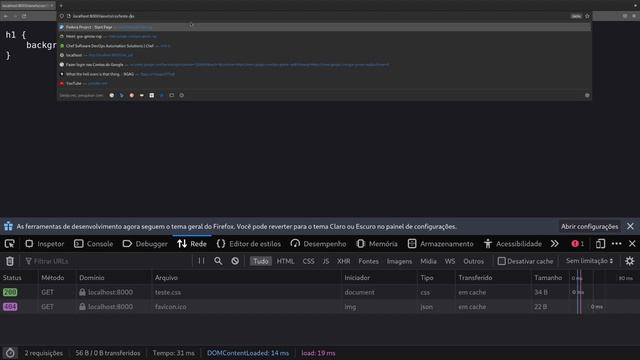Click the gift icon in notification bar

[x=8, y=226]
